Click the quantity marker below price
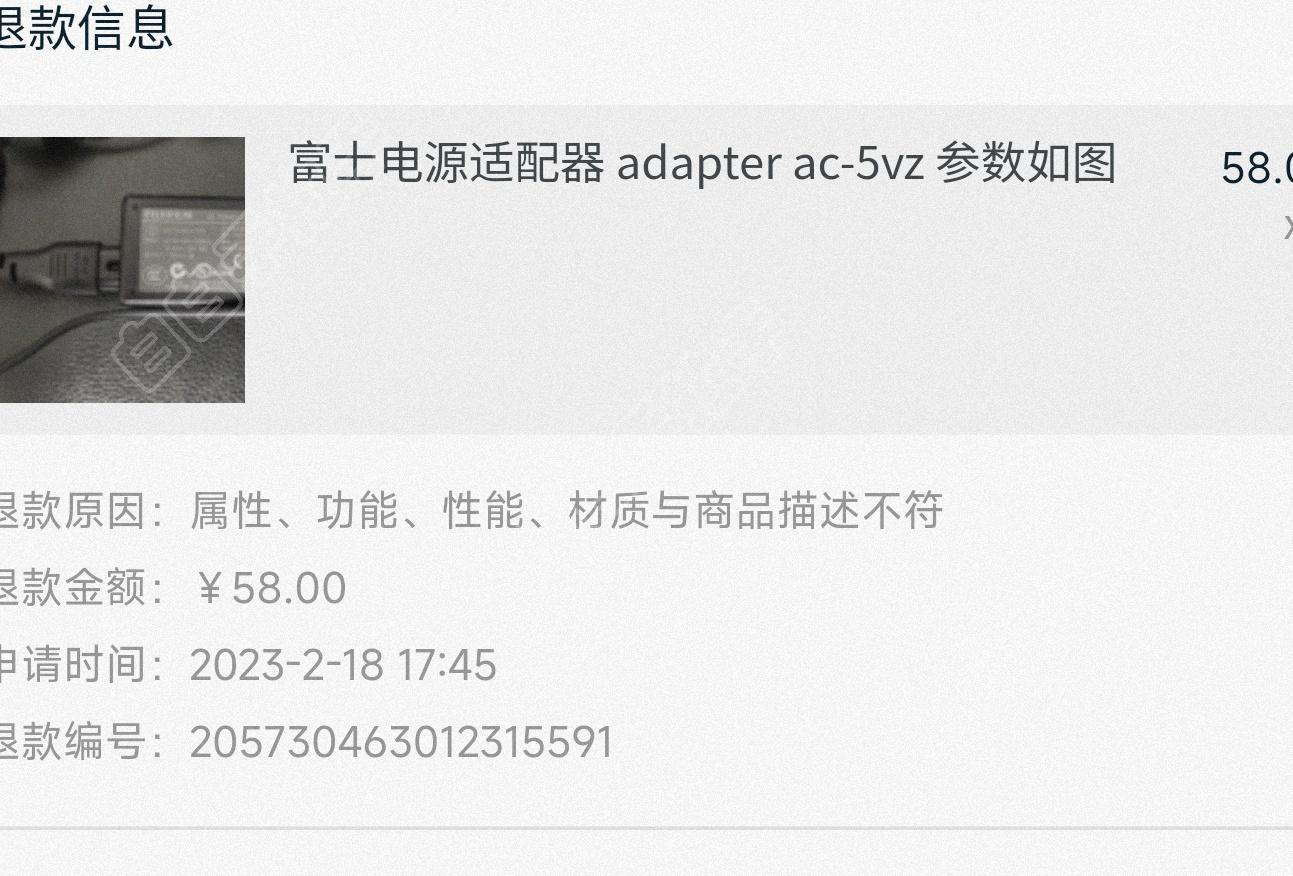The width and height of the screenshot is (1293, 876). 1288,227
